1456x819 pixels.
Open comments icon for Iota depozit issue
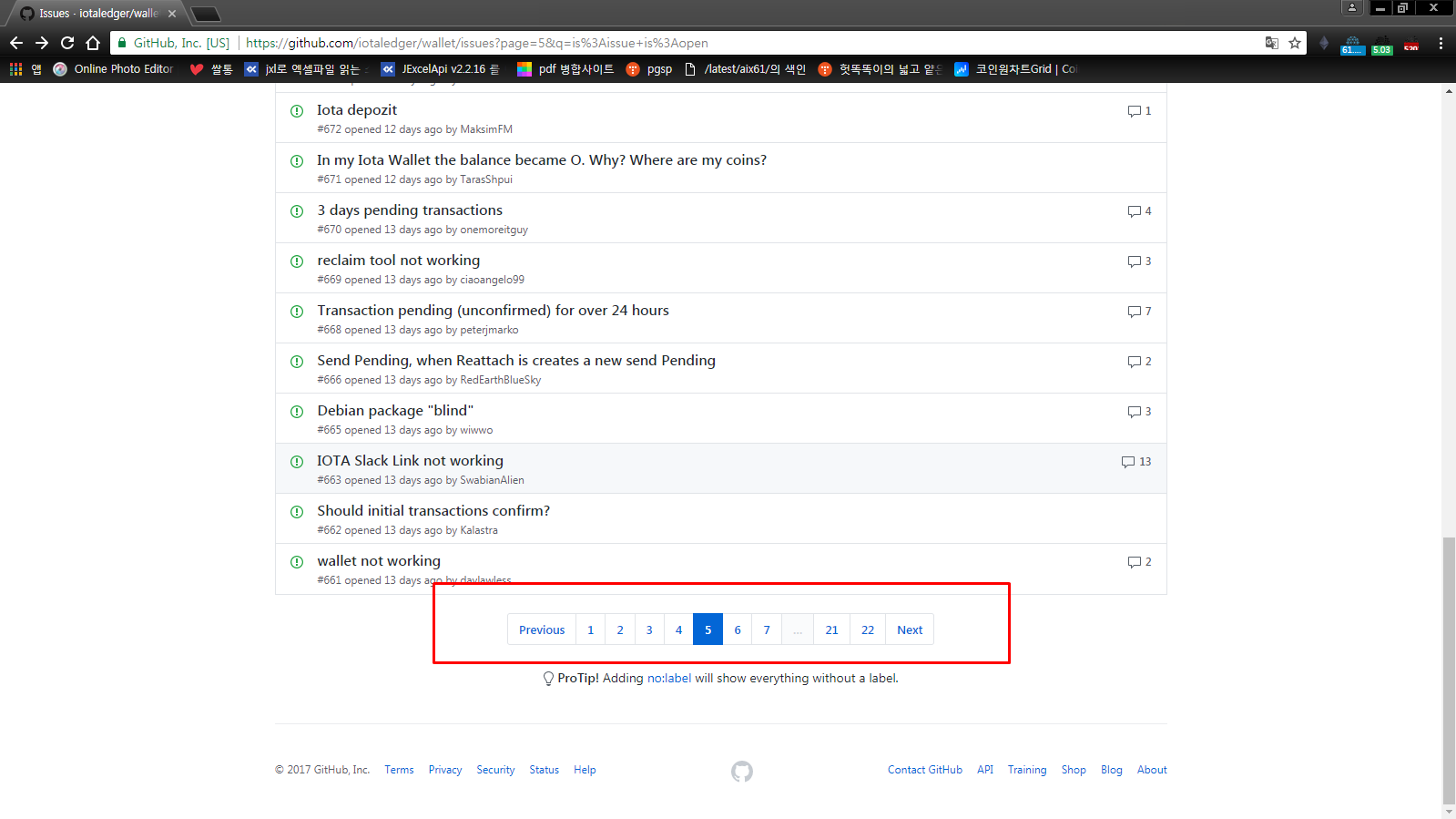click(x=1139, y=110)
